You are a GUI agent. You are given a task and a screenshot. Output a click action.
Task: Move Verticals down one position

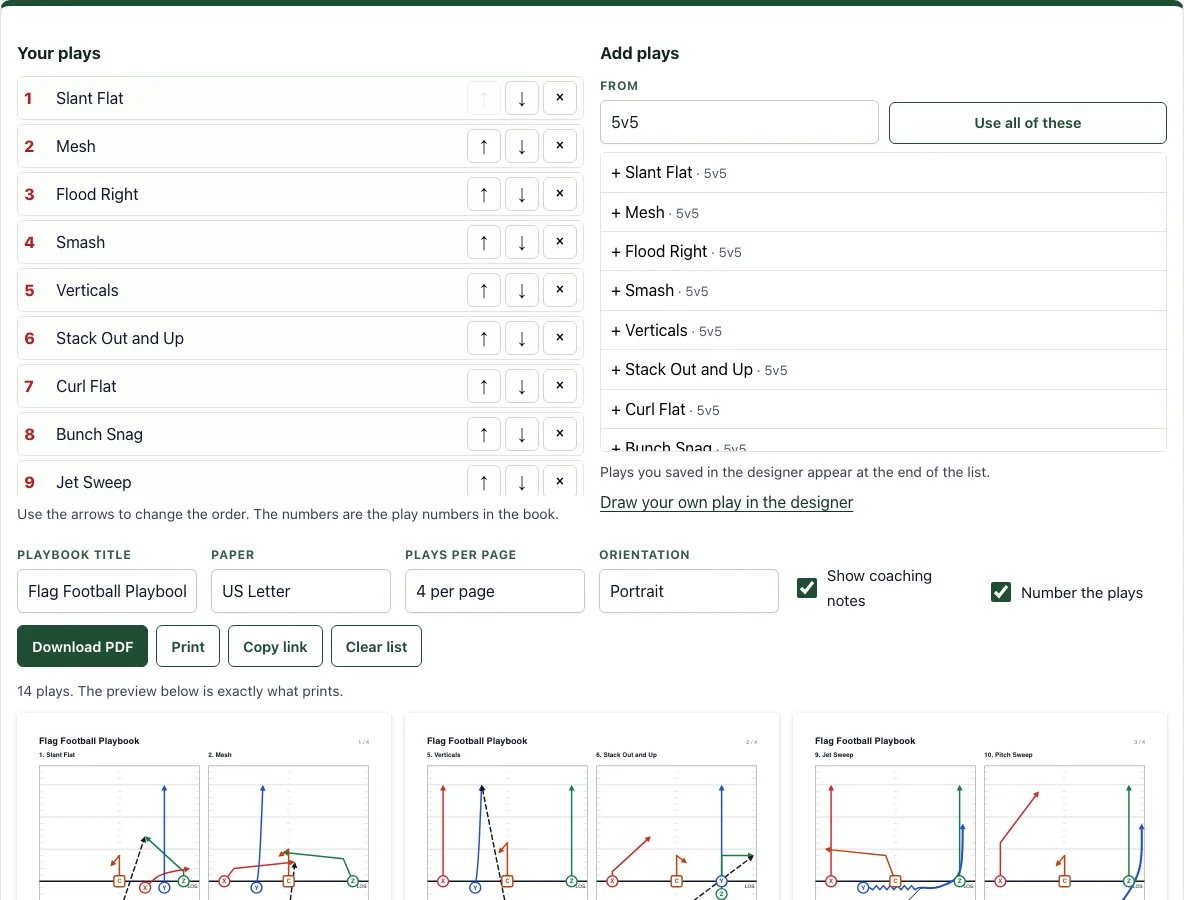(522, 290)
